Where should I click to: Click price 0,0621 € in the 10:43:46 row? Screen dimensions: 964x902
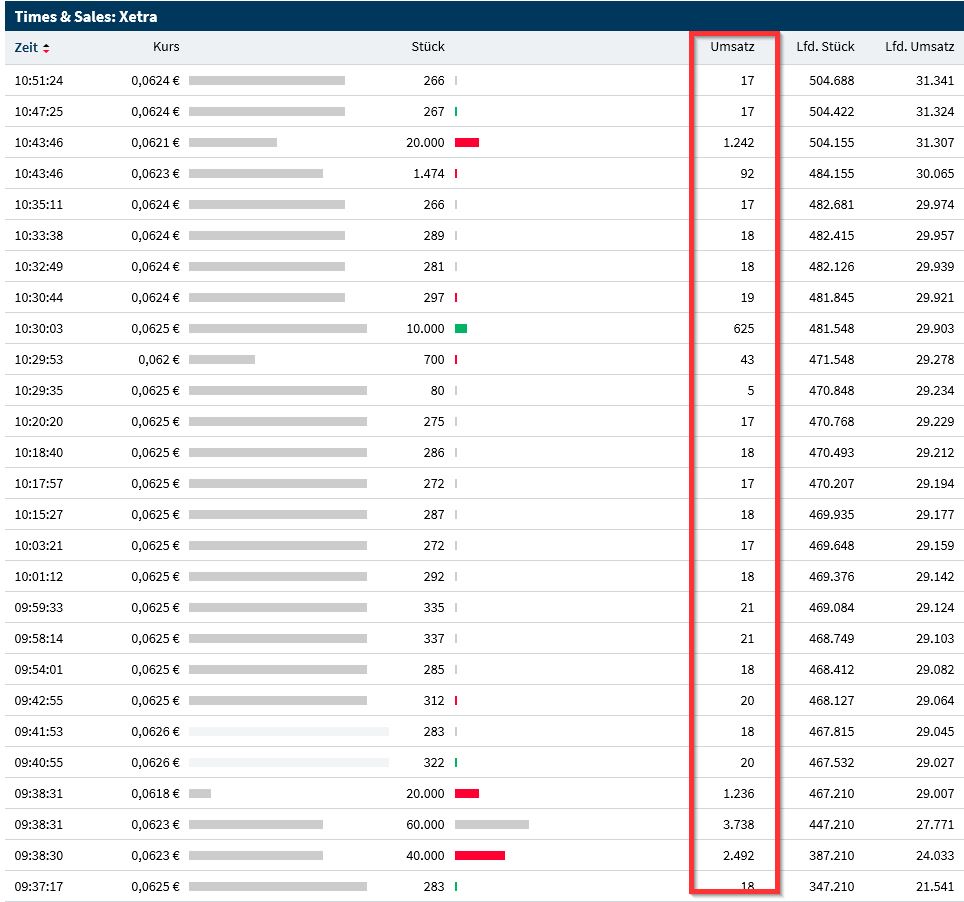[x=155, y=143]
